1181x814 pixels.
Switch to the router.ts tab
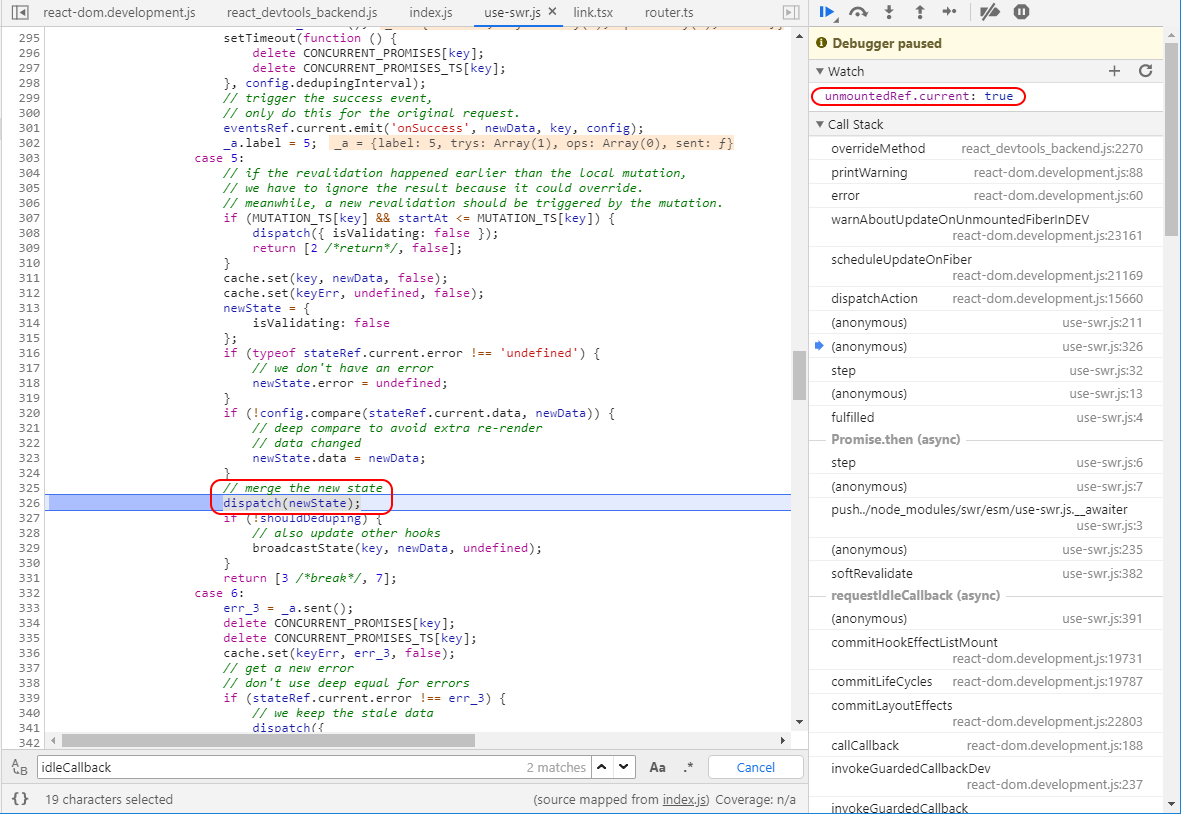(x=669, y=12)
